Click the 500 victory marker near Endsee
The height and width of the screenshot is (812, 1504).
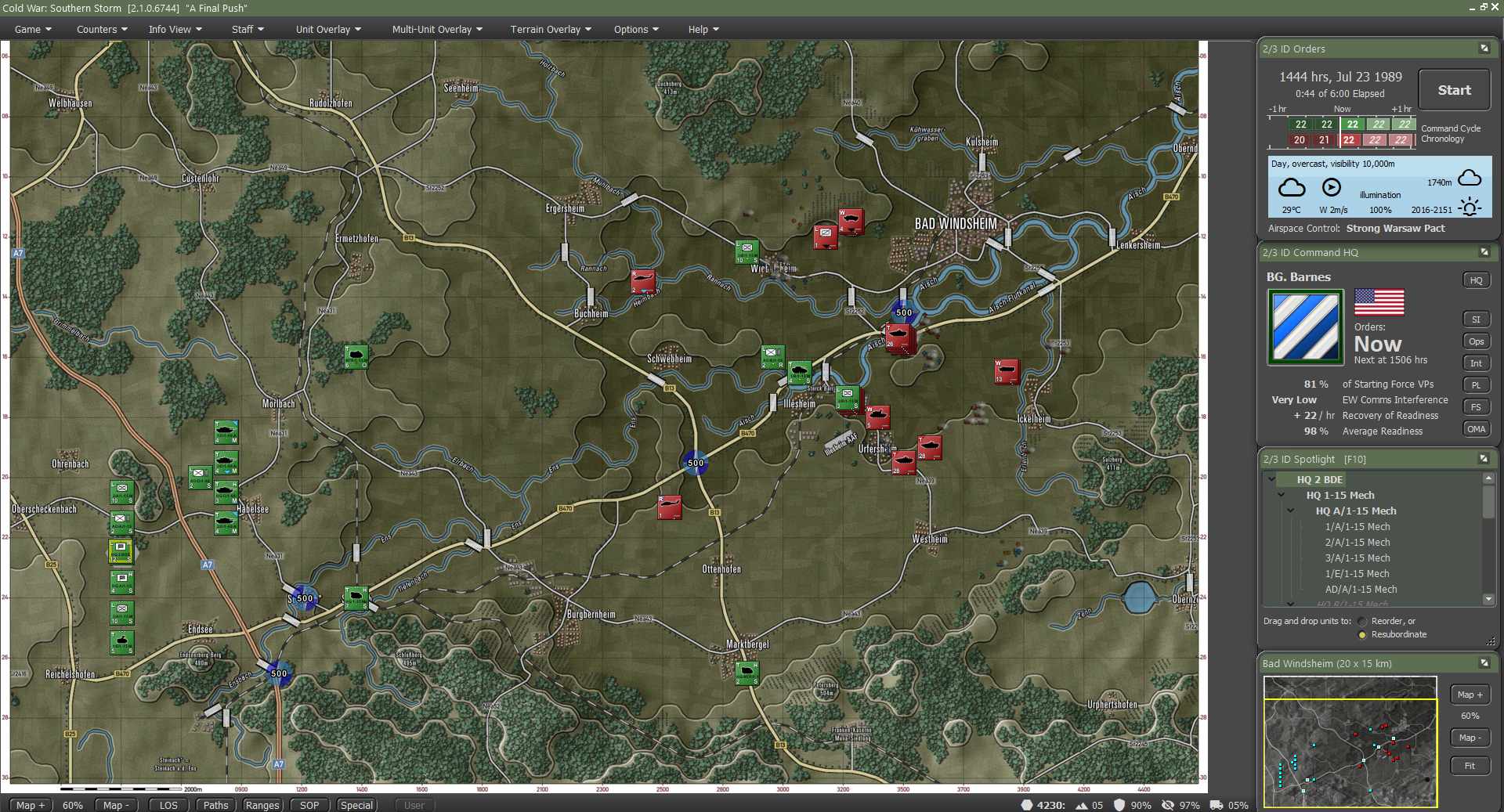pyautogui.click(x=279, y=673)
